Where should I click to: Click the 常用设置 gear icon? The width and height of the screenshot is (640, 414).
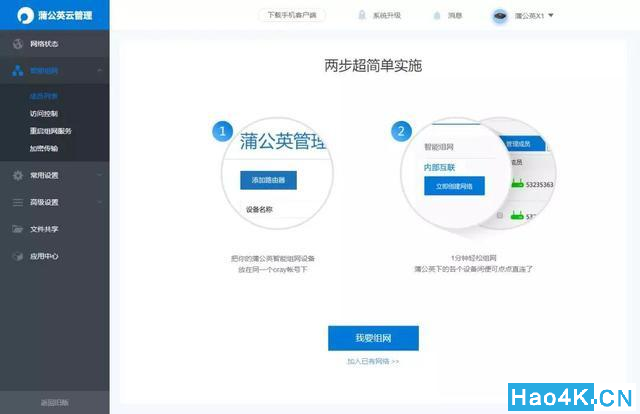point(18,175)
